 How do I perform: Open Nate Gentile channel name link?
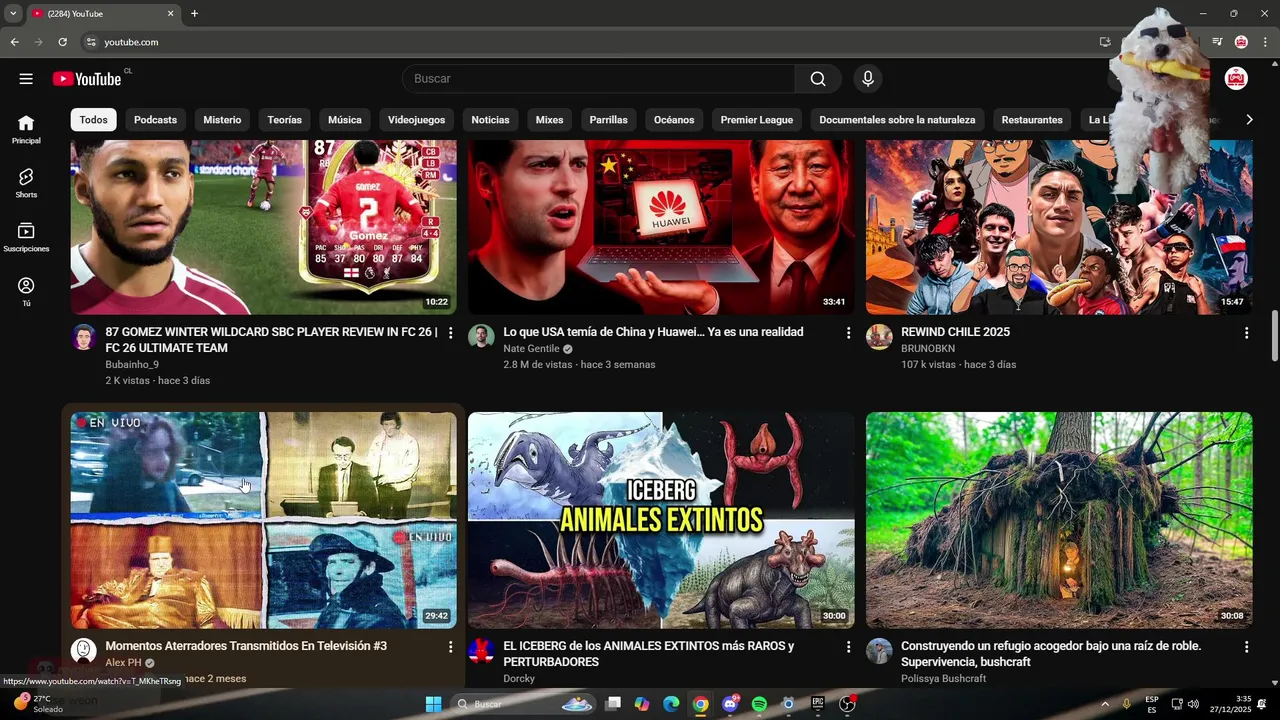[531, 349]
